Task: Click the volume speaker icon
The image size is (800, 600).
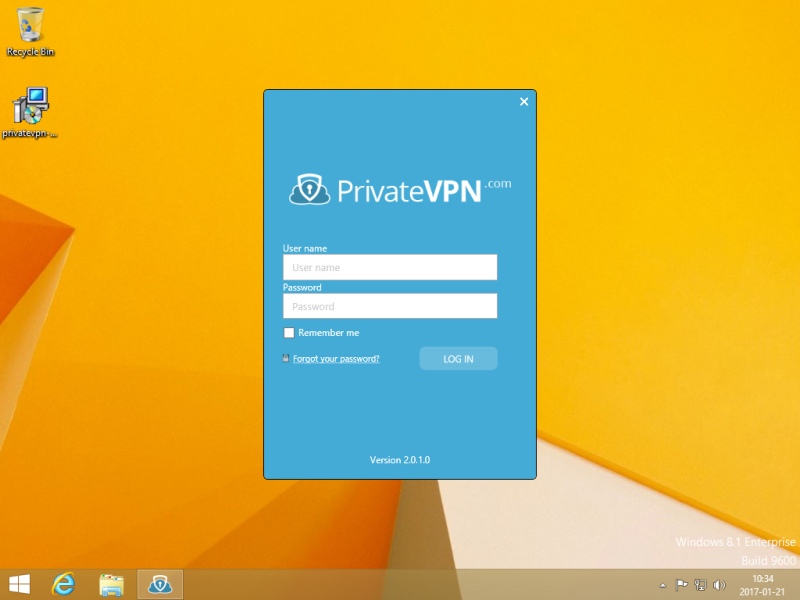Action: (719, 585)
